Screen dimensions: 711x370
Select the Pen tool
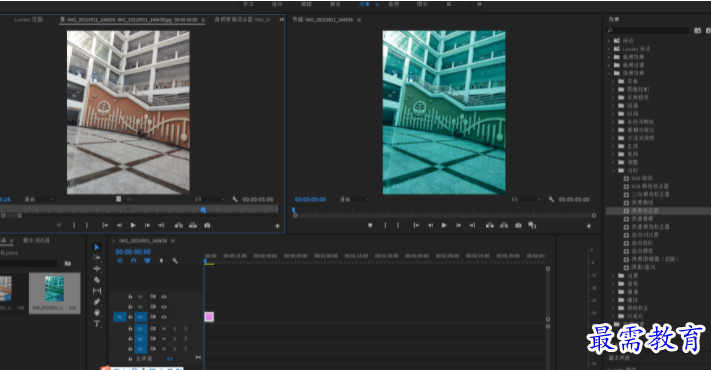(97, 302)
